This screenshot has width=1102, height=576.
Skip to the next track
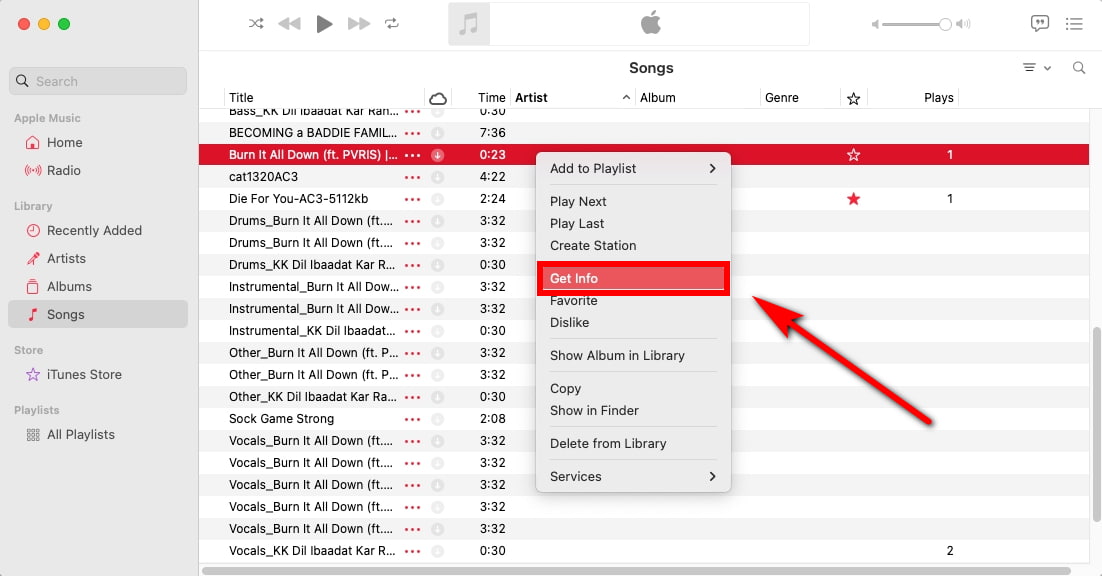(x=358, y=24)
